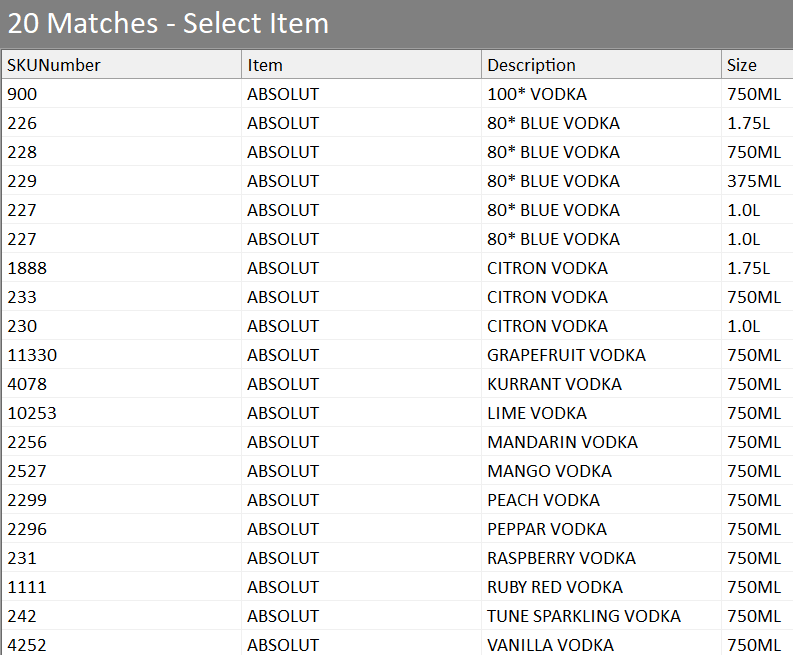Pick the GRAPEFRUIT VODKA item
The width and height of the screenshot is (793, 655).
pos(566,355)
